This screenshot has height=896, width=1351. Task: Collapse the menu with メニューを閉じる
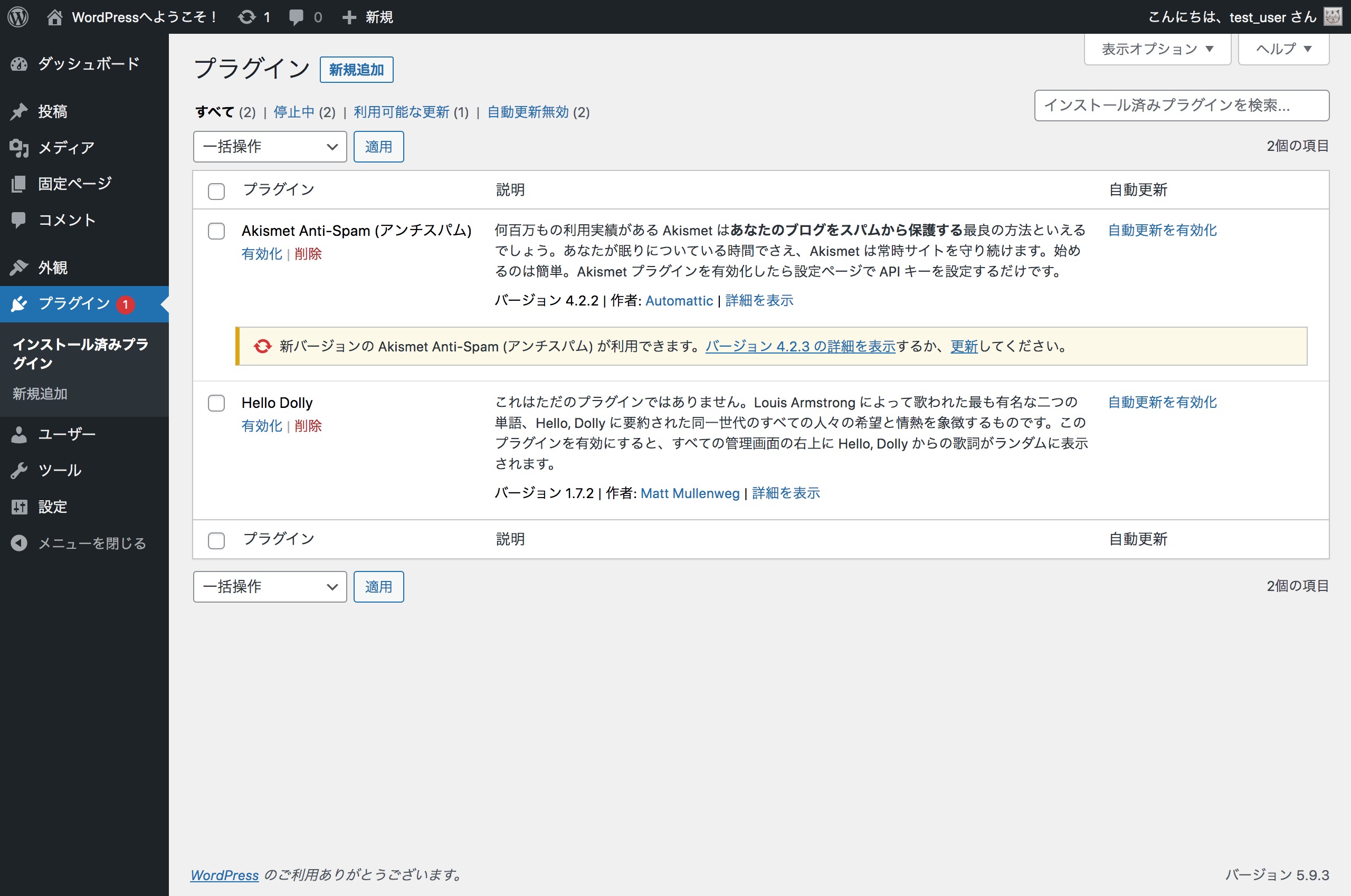pyautogui.click(x=91, y=543)
